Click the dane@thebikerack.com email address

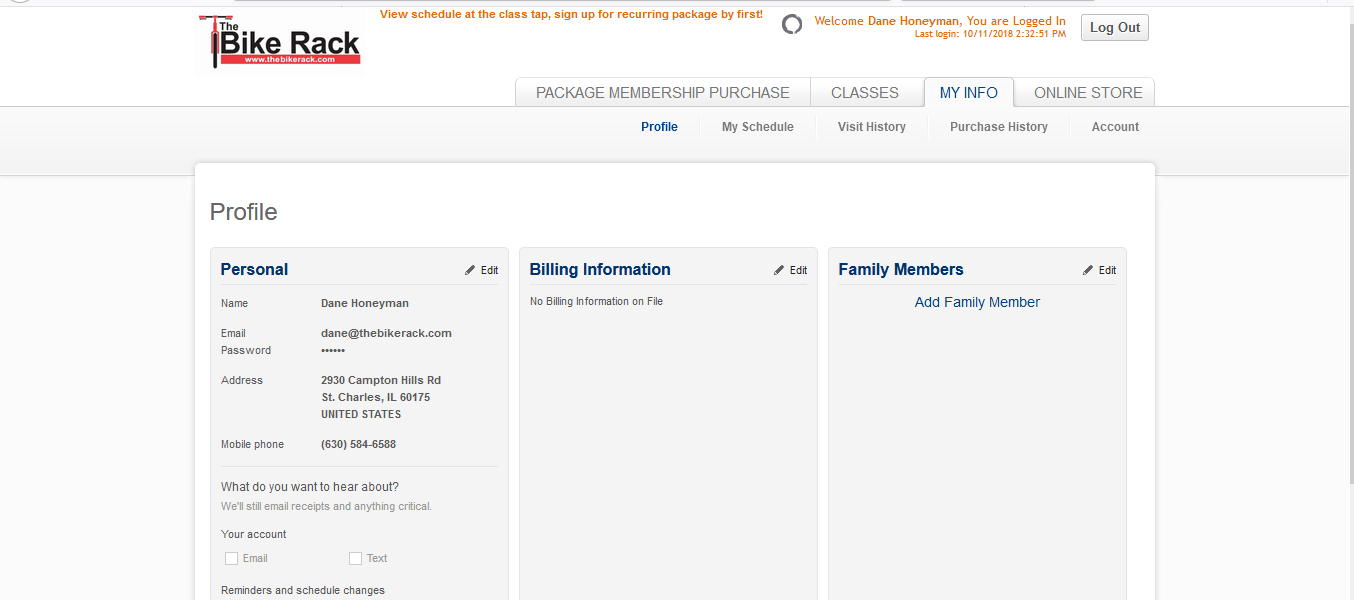coord(386,333)
